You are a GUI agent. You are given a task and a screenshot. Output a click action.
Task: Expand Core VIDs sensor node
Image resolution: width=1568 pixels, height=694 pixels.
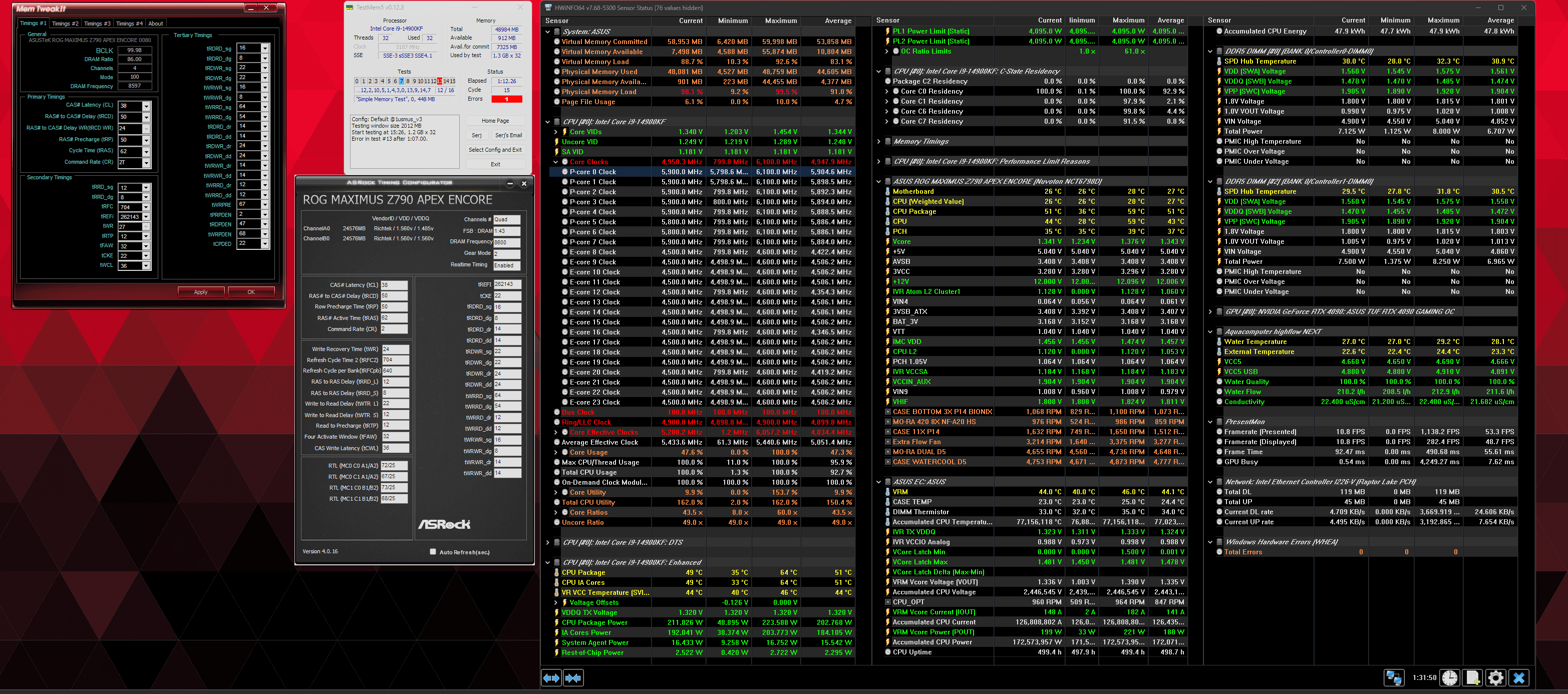pyautogui.click(x=556, y=132)
